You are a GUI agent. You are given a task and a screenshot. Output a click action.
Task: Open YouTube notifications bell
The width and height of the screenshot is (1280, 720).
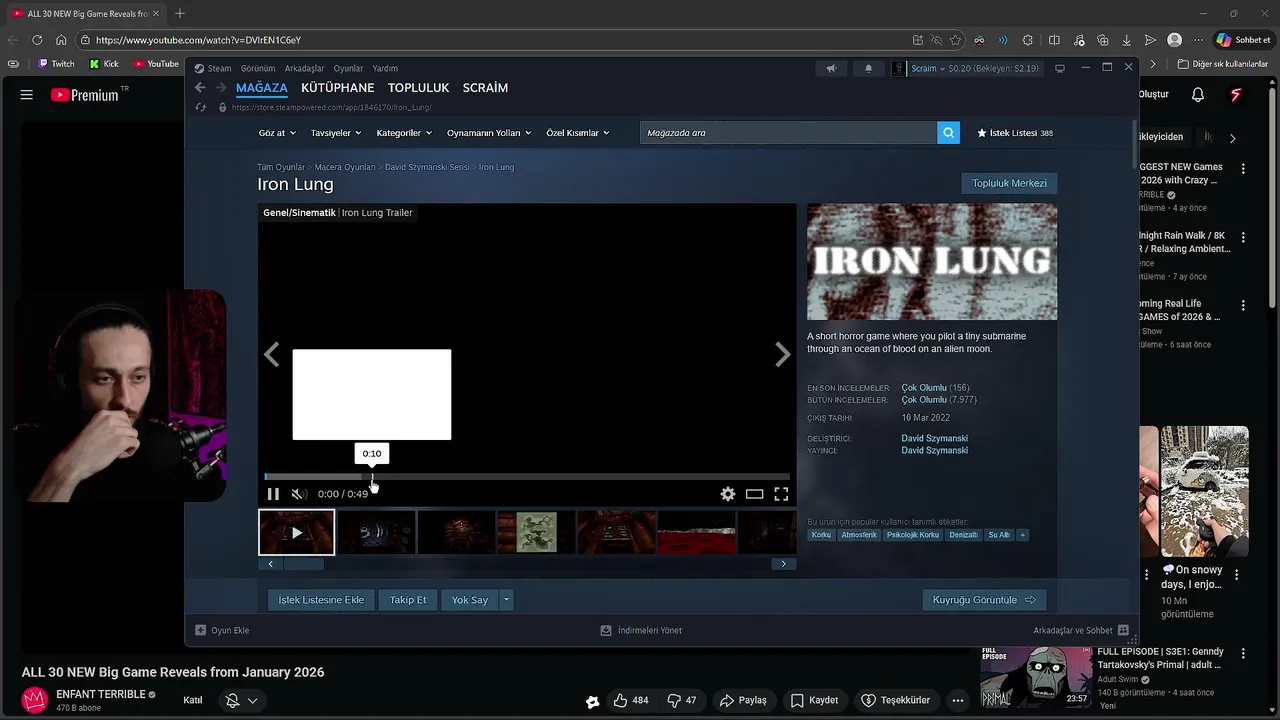coord(1198,95)
